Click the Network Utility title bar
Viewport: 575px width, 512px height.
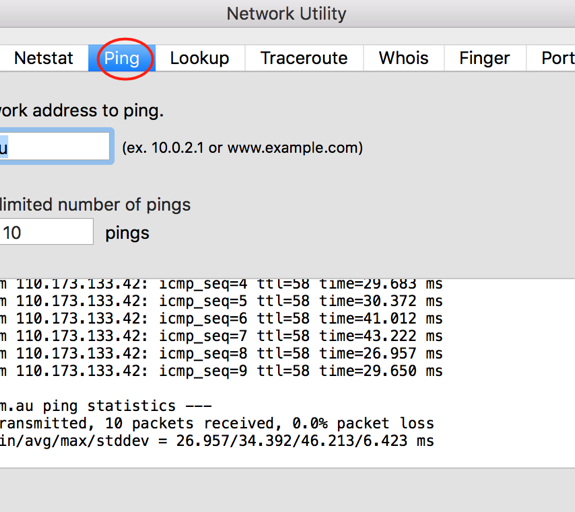(x=286, y=14)
